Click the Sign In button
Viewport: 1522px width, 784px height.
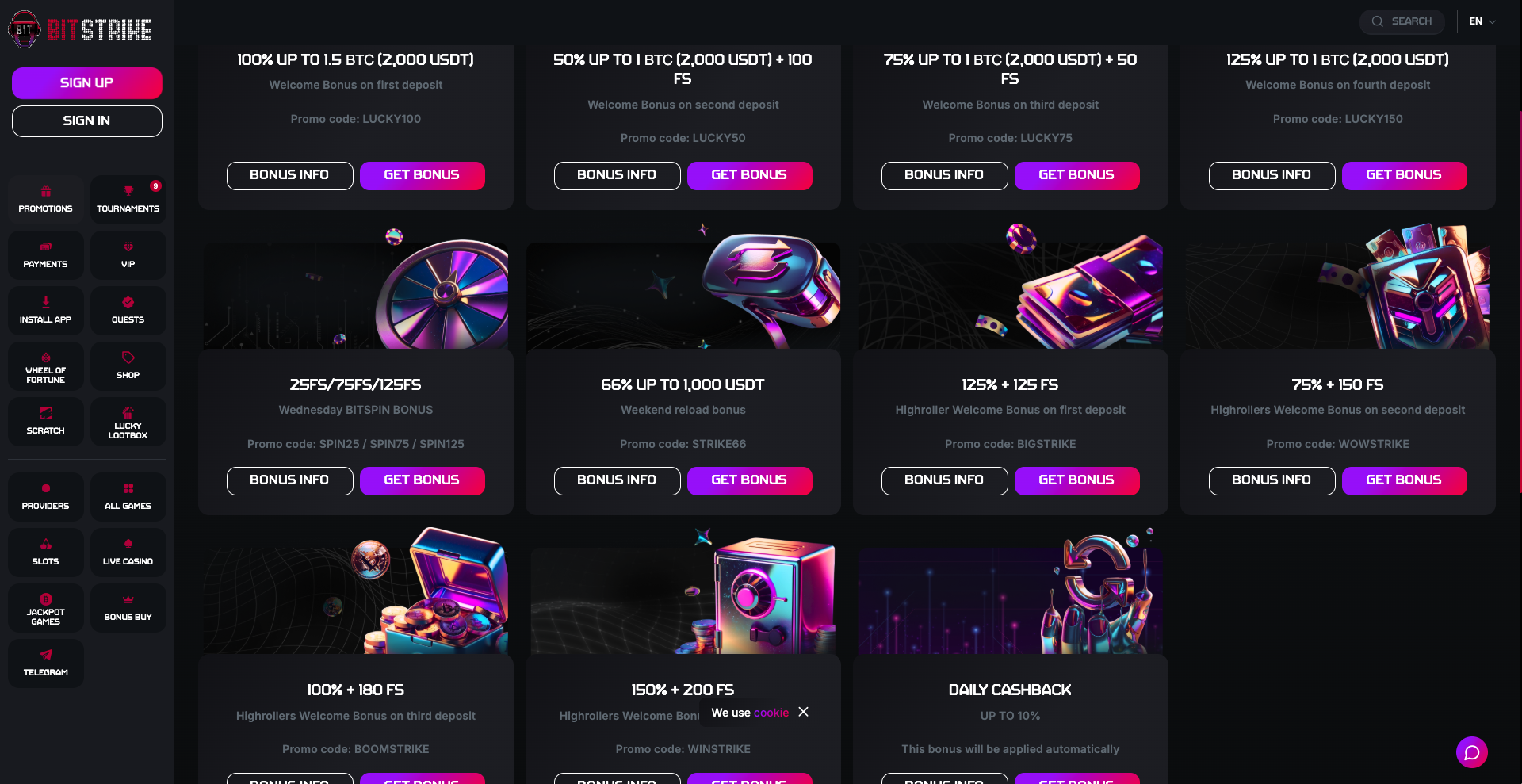pos(87,120)
